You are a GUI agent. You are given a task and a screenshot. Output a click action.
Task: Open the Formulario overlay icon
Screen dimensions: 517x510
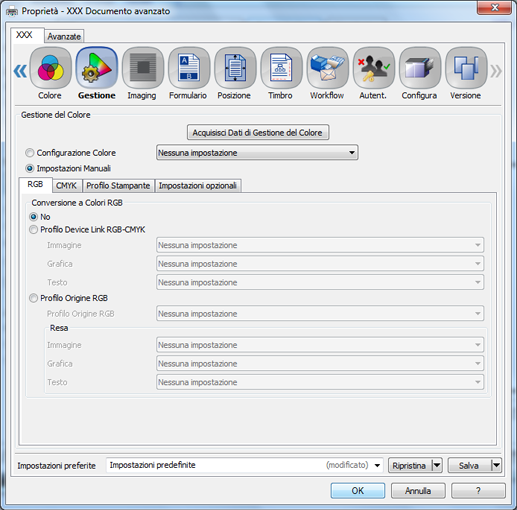[x=189, y=68]
